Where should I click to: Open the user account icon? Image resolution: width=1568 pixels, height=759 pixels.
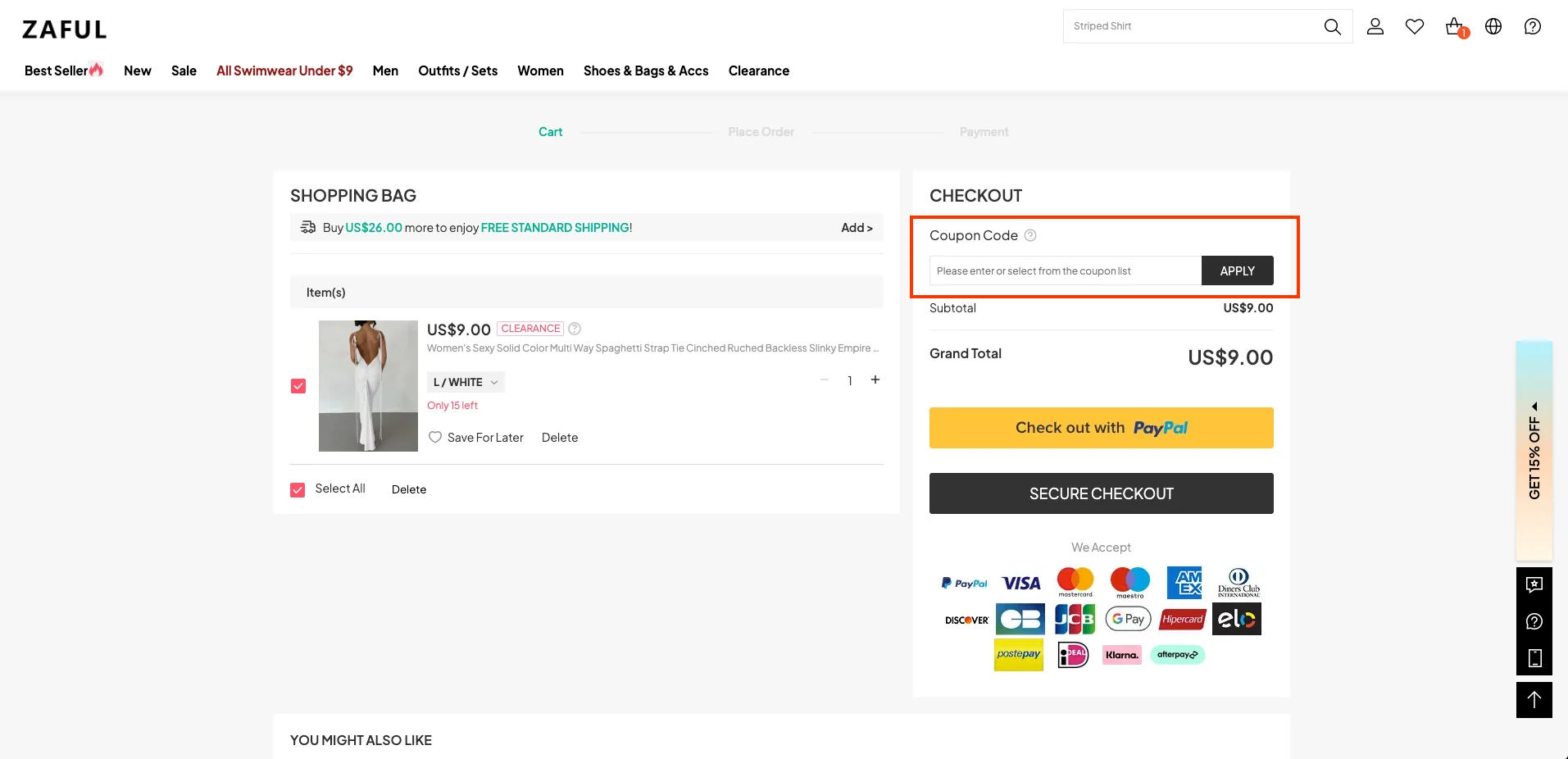coord(1375,26)
